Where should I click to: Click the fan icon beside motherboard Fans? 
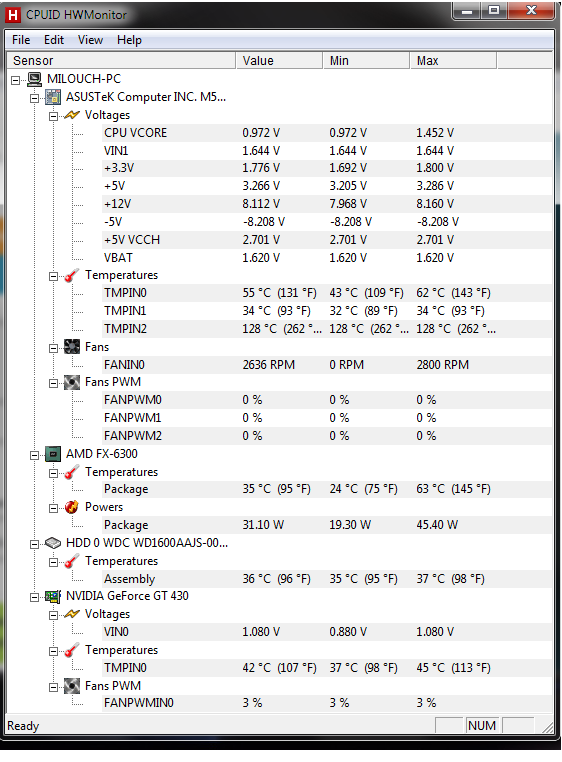click(x=72, y=347)
